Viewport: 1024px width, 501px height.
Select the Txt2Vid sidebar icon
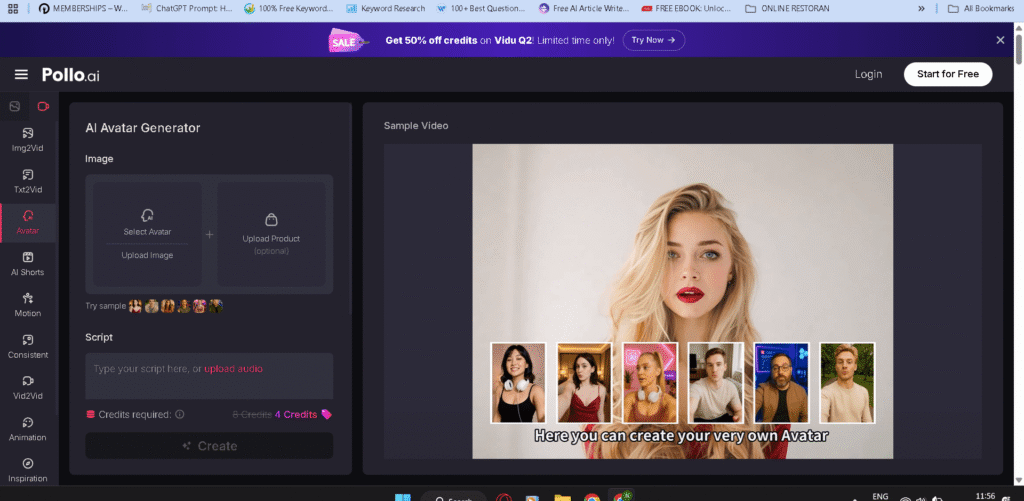tap(27, 180)
